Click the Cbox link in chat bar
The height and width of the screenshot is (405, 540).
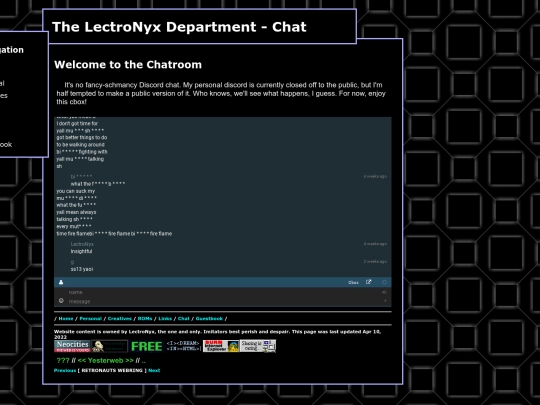[x=353, y=282]
